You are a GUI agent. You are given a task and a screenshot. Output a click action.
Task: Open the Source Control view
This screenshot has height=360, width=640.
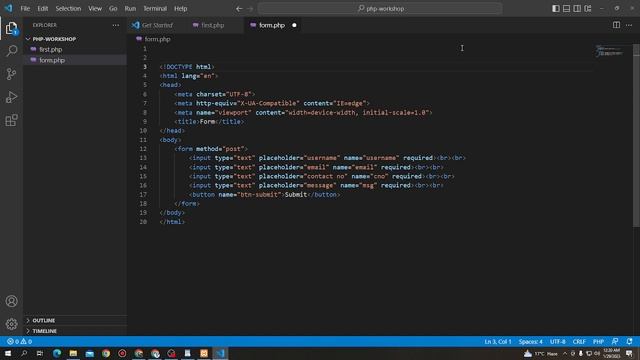tap(11, 74)
